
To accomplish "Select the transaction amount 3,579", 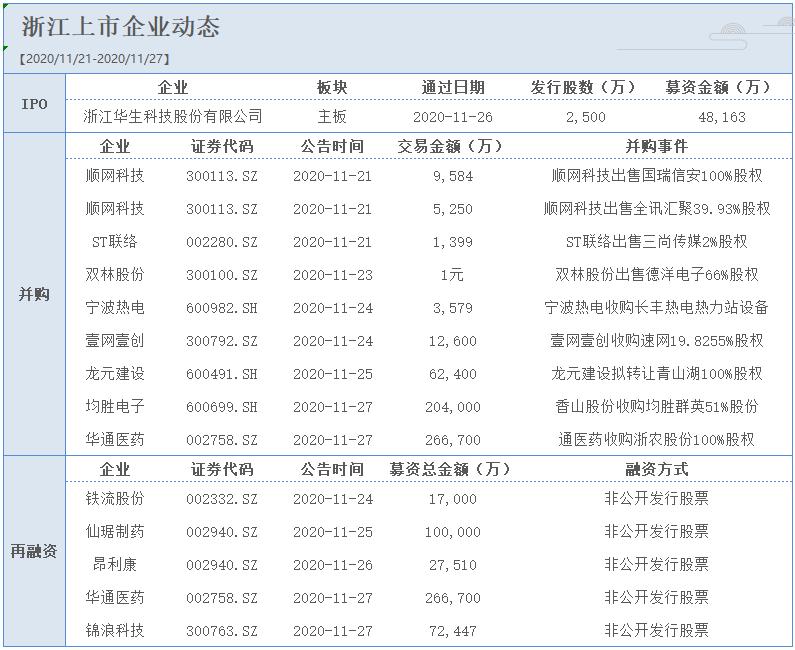I will [x=453, y=308].
